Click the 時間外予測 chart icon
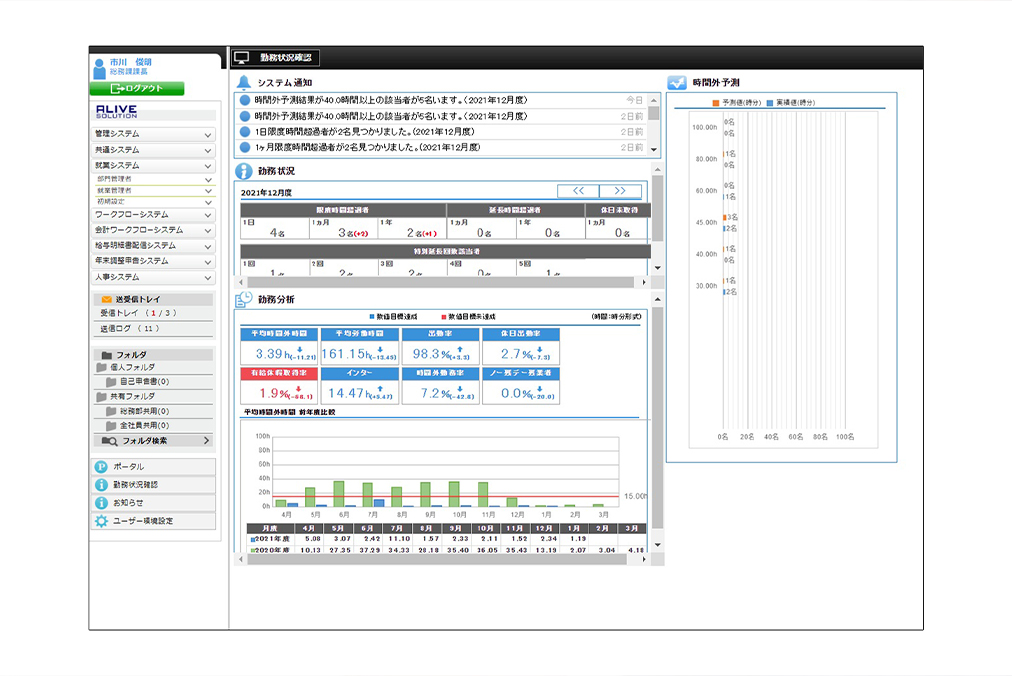 (676, 82)
